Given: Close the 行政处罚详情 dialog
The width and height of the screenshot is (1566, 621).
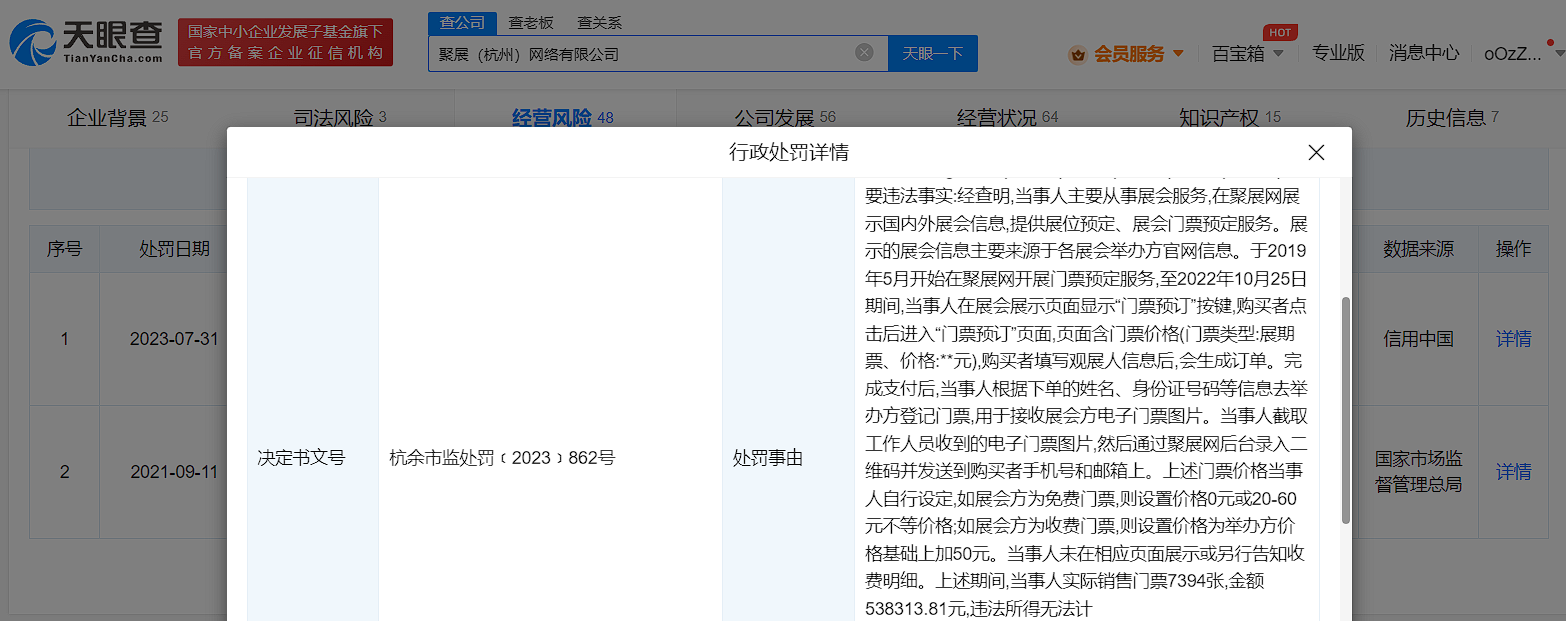Looking at the screenshot, I should 1316,153.
